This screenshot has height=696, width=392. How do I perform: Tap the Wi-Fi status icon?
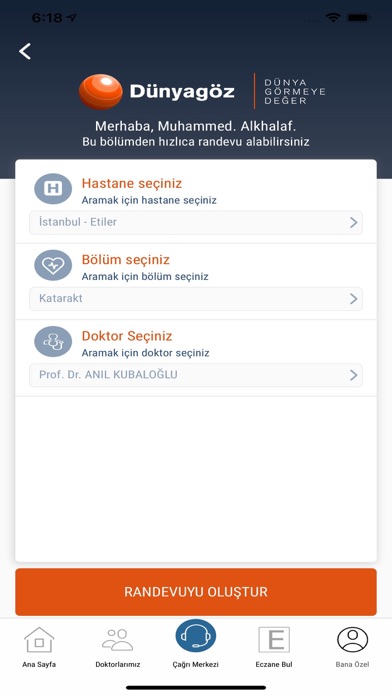pos(333,18)
